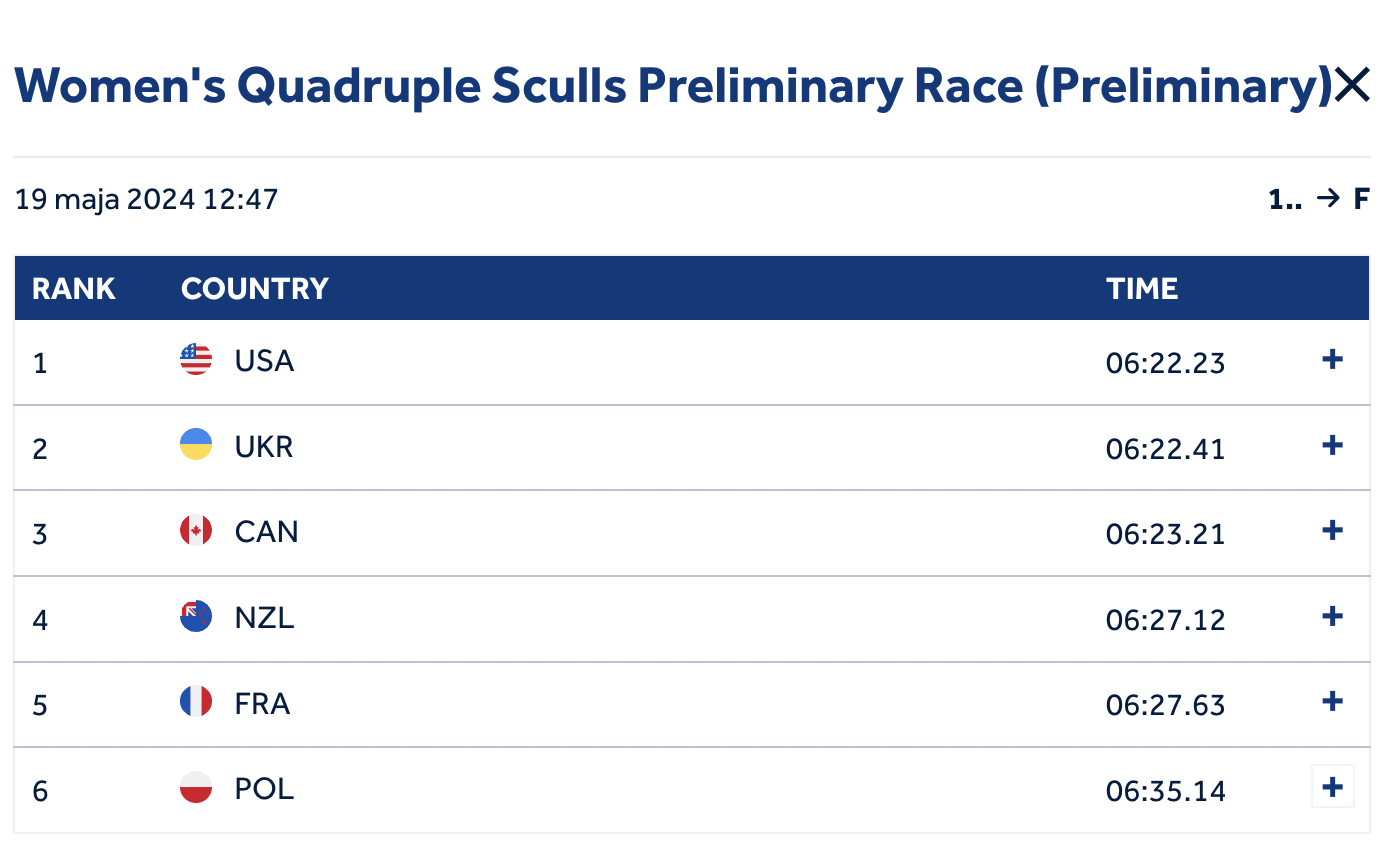The height and width of the screenshot is (854, 1386).
Task: Click the race title heading
Action: [673, 87]
